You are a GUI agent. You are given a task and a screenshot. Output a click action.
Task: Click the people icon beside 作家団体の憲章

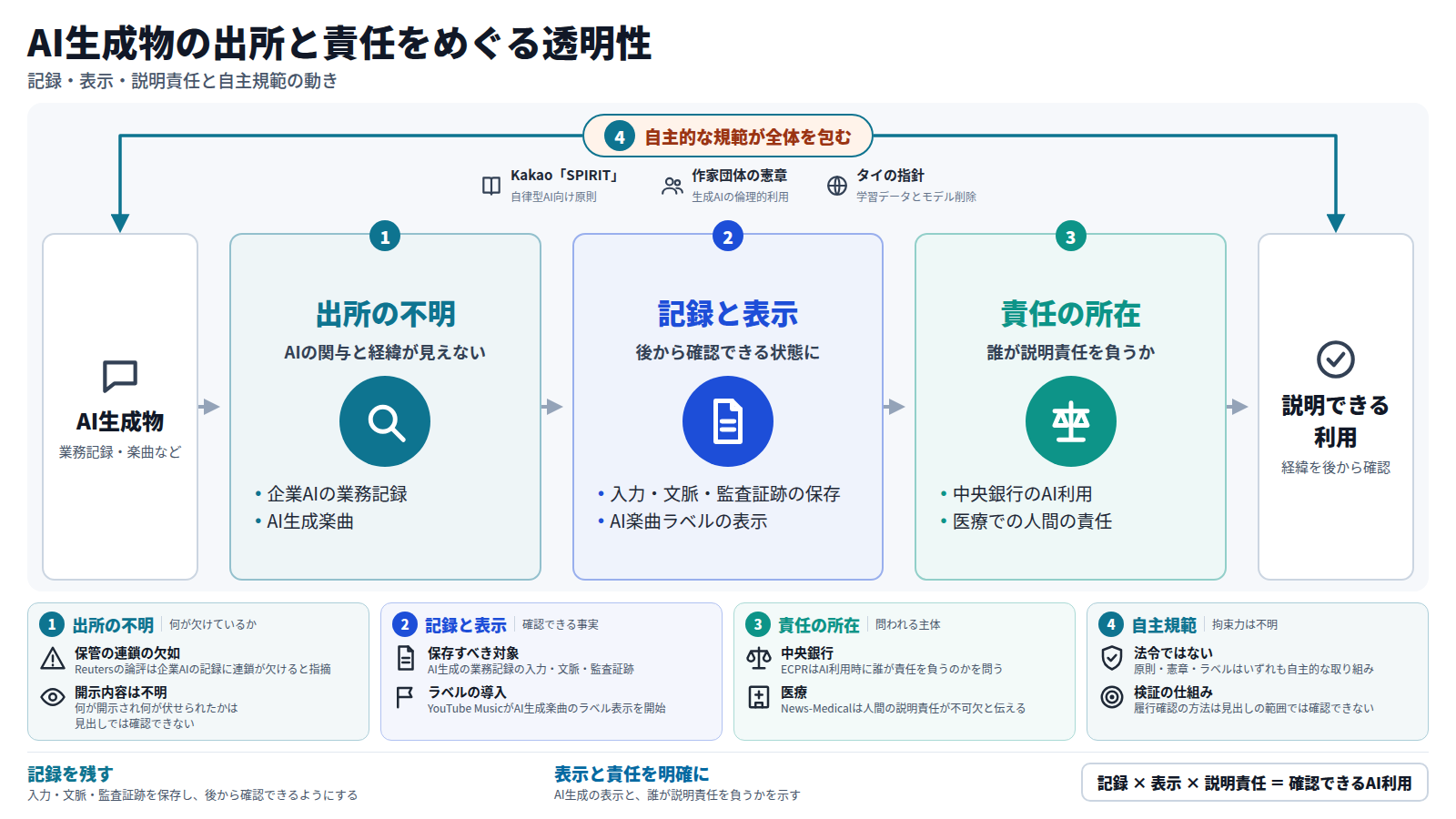point(672,186)
